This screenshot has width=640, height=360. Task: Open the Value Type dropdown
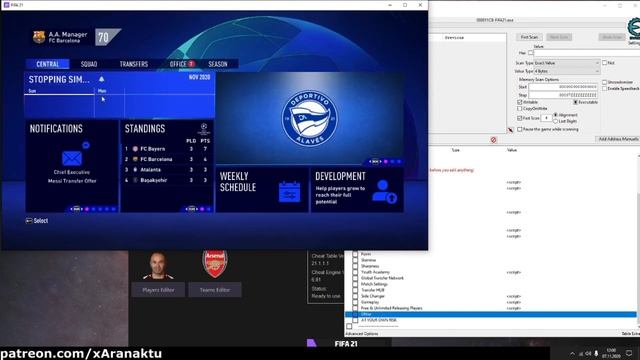point(567,71)
